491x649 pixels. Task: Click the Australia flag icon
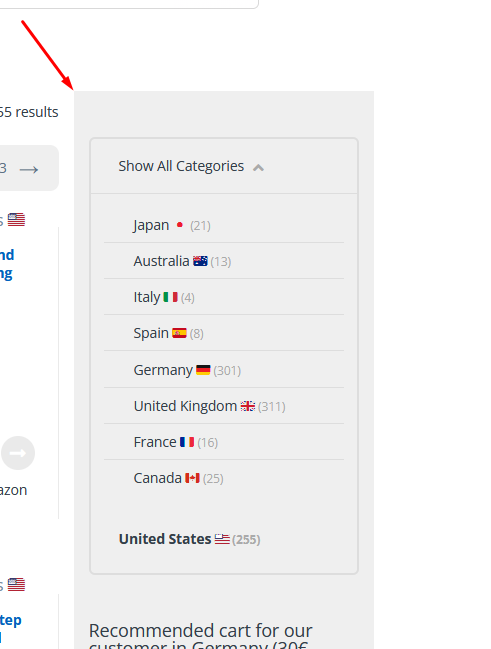pos(200,261)
